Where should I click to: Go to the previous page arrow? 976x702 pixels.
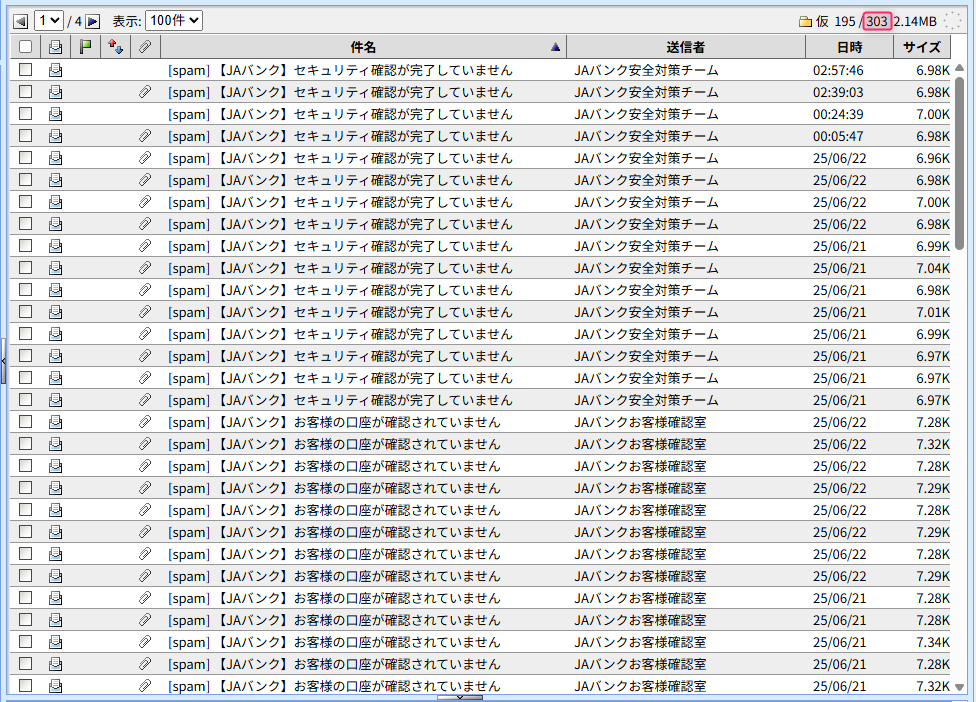click(x=21, y=21)
